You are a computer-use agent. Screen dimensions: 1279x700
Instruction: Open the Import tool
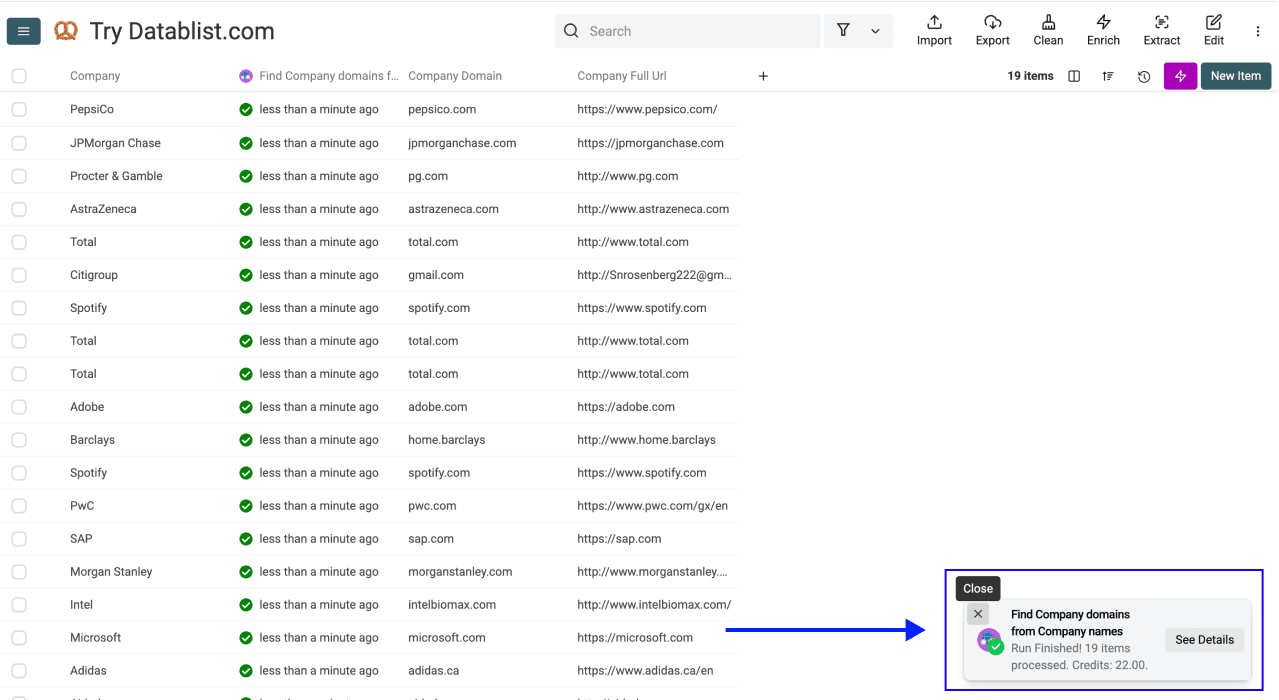pos(933,30)
